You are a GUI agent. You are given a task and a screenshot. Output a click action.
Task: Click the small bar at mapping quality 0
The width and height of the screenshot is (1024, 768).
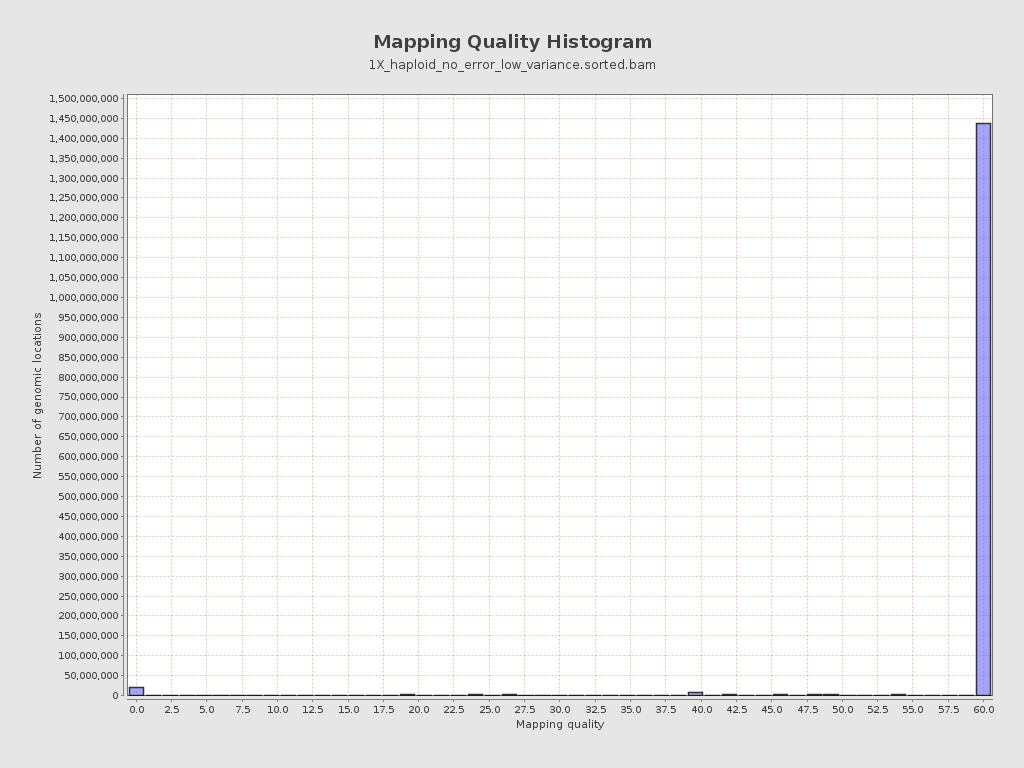coord(136,692)
